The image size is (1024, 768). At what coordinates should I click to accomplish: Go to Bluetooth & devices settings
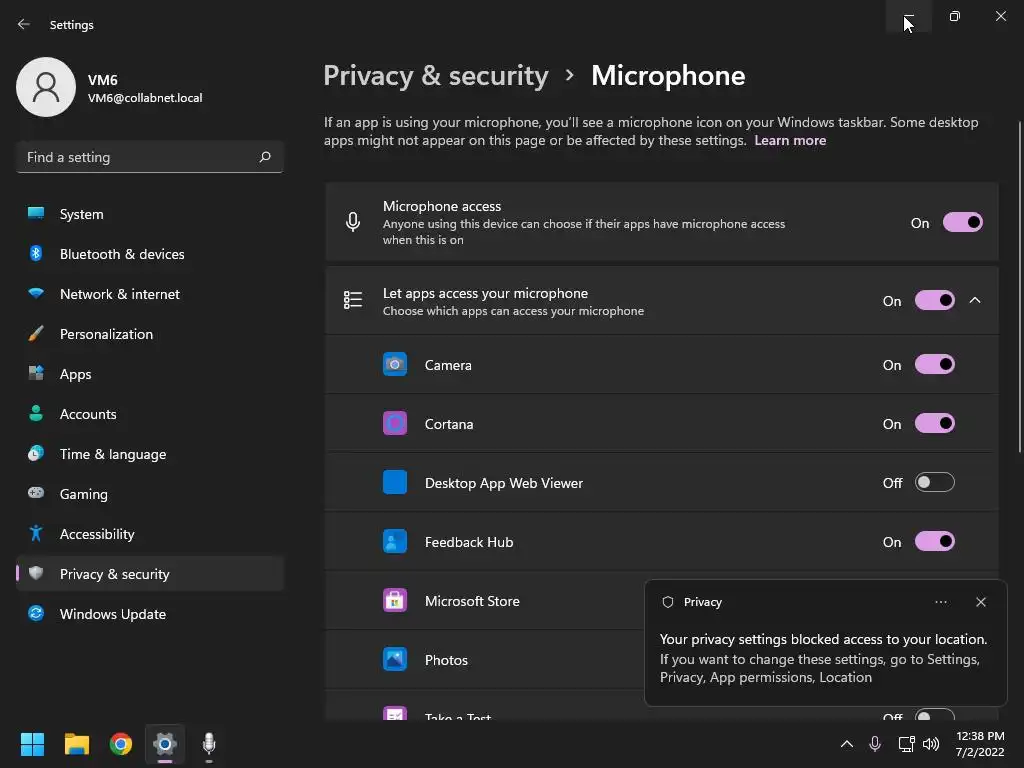click(121, 254)
